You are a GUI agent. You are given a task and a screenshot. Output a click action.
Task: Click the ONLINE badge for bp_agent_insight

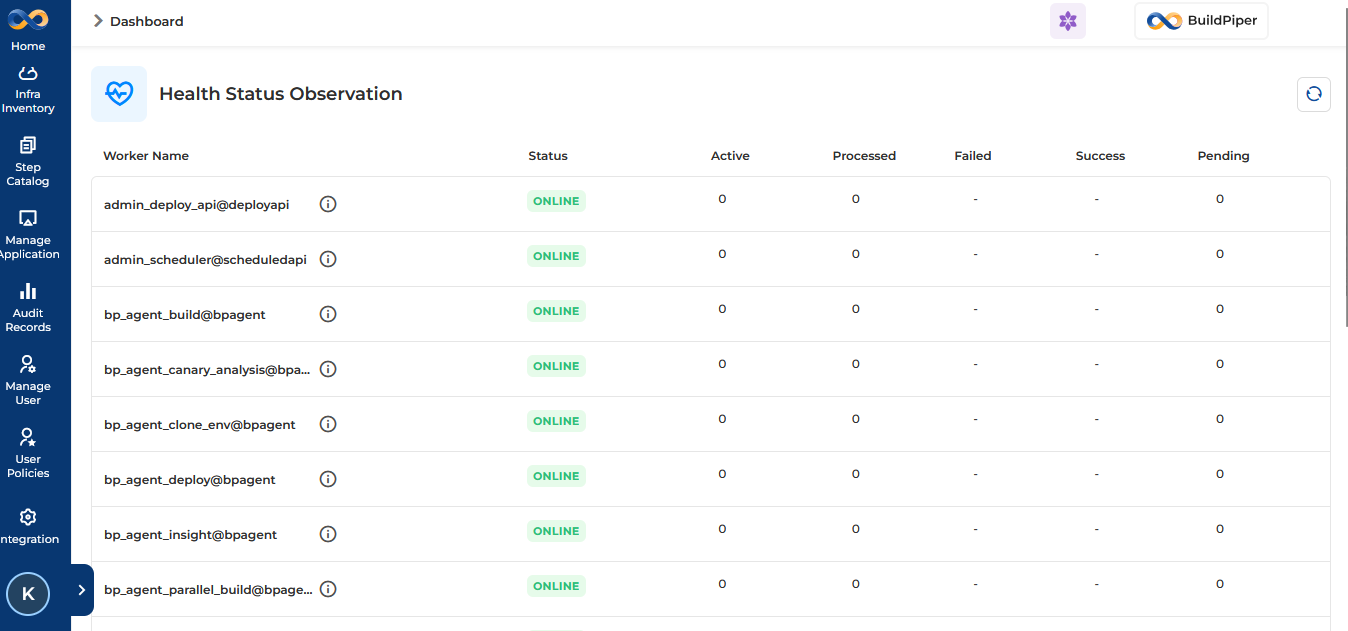coord(556,531)
